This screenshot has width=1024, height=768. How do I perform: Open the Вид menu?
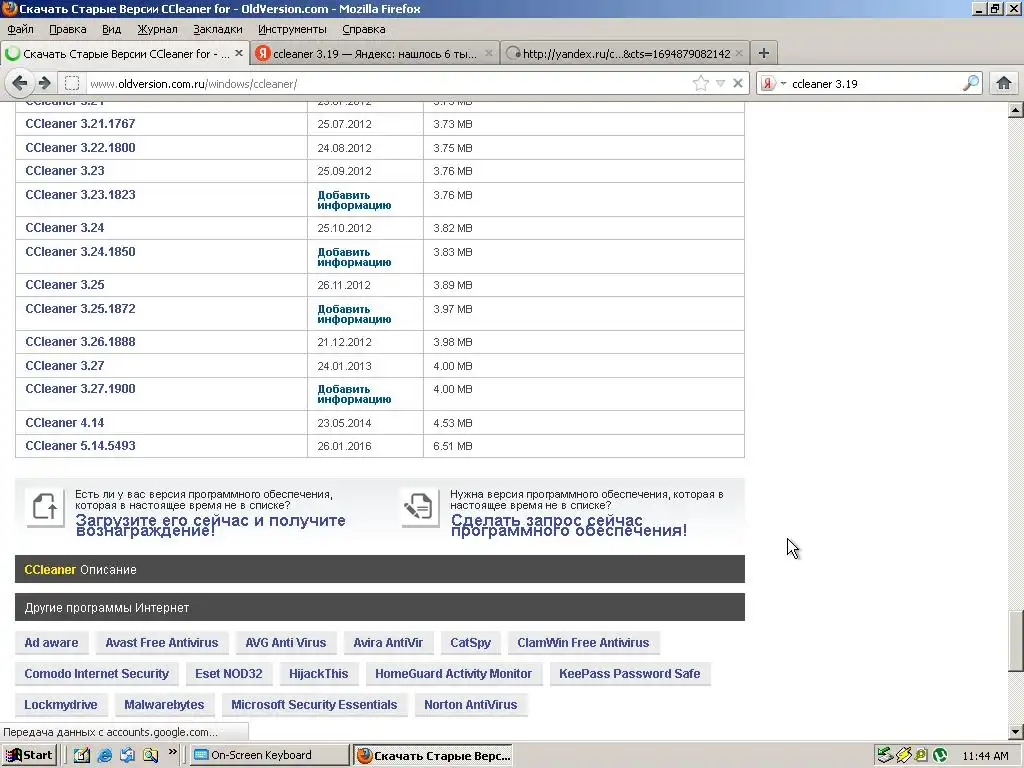click(x=112, y=29)
